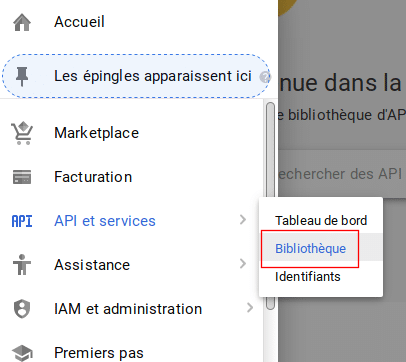The image size is (406, 362).
Task: Open the Marketplace menu entry
Action: tap(97, 133)
